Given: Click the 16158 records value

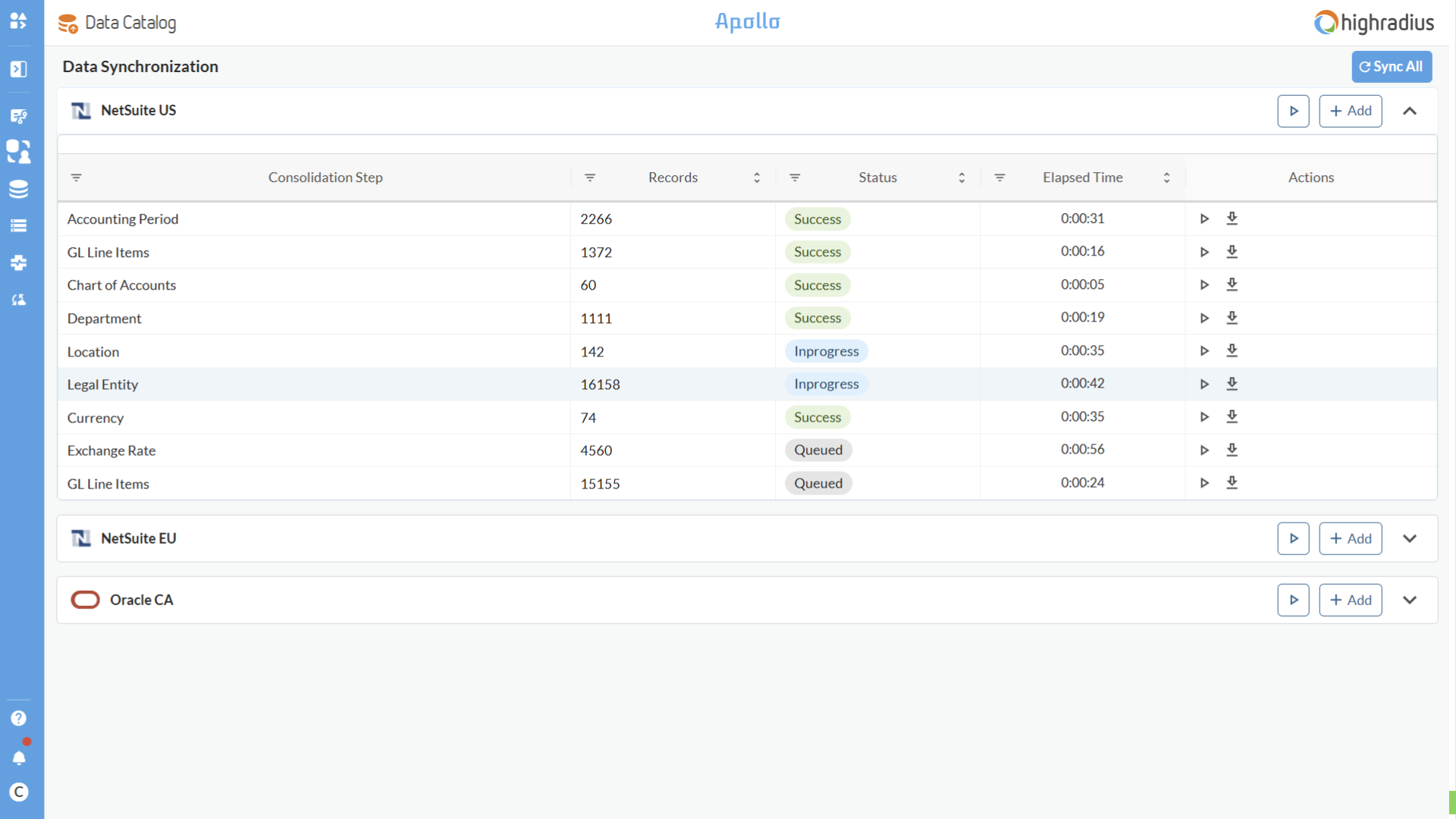Looking at the screenshot, I should click(x=600, y=384).
